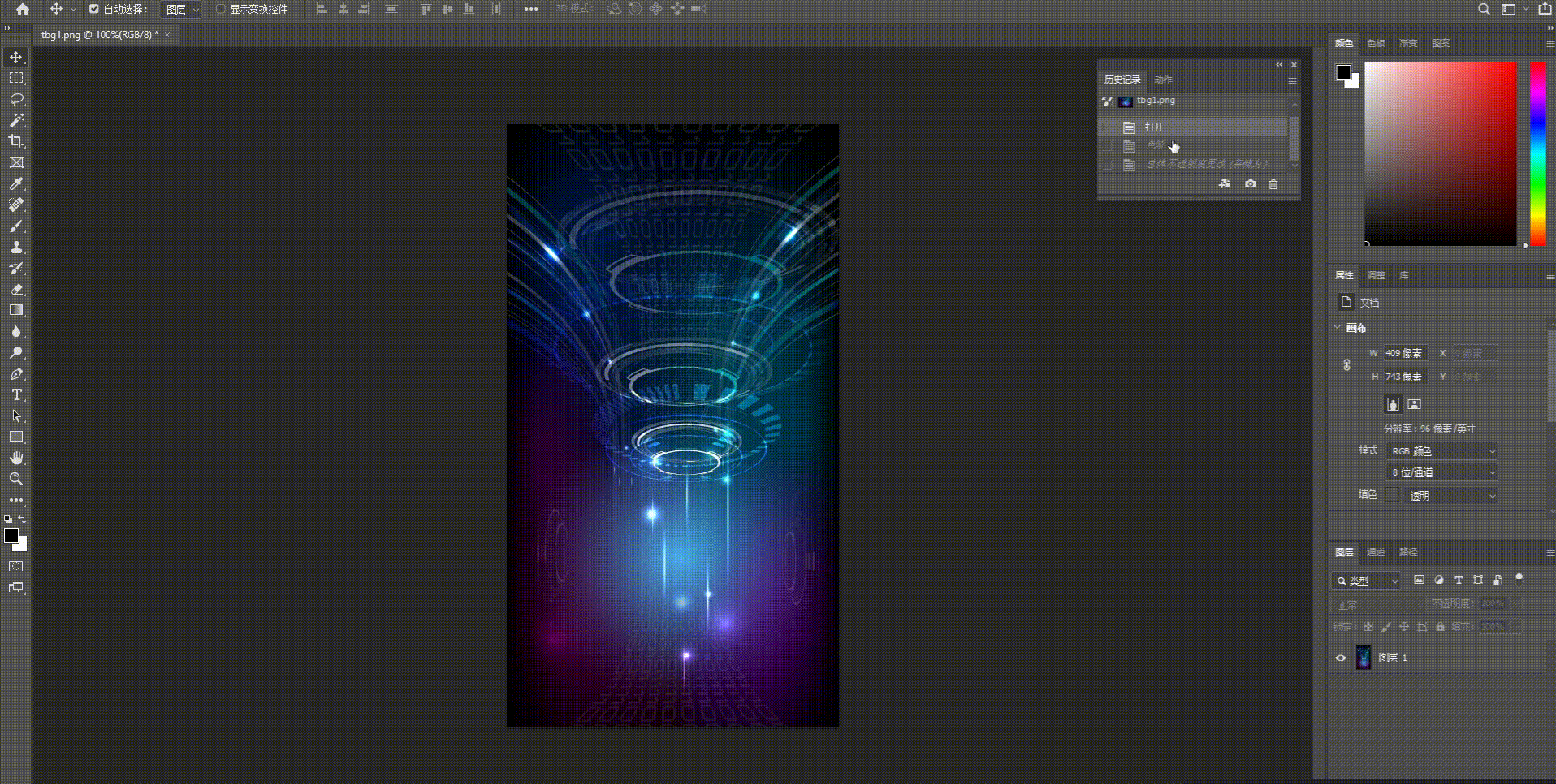Viewport: 1556px width, 784px height.
Task: Select the Hand tool
Action: click(x=16, y=457)
